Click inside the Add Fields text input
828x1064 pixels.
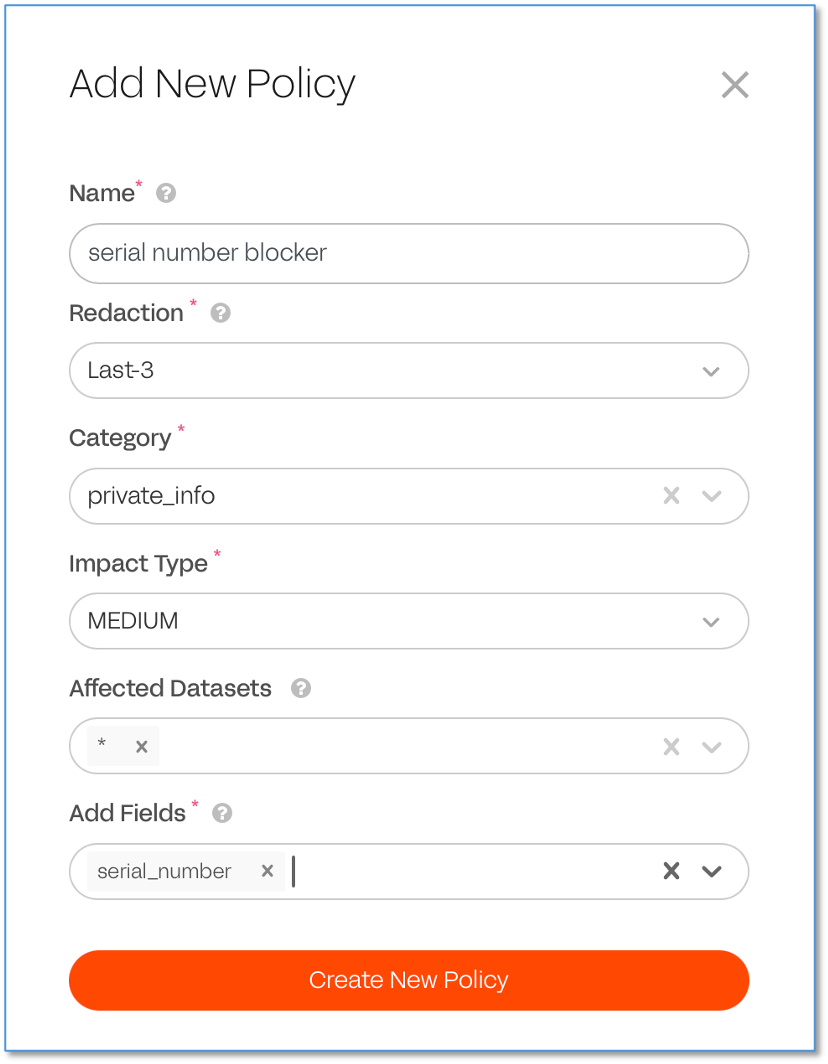point(450,871)
